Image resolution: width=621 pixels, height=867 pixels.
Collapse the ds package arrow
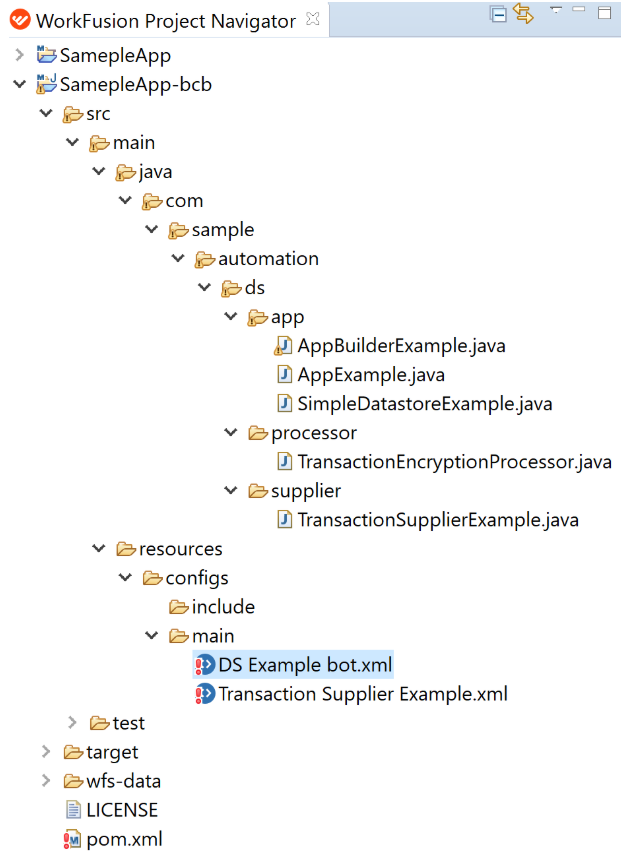(x=205, y=287)
